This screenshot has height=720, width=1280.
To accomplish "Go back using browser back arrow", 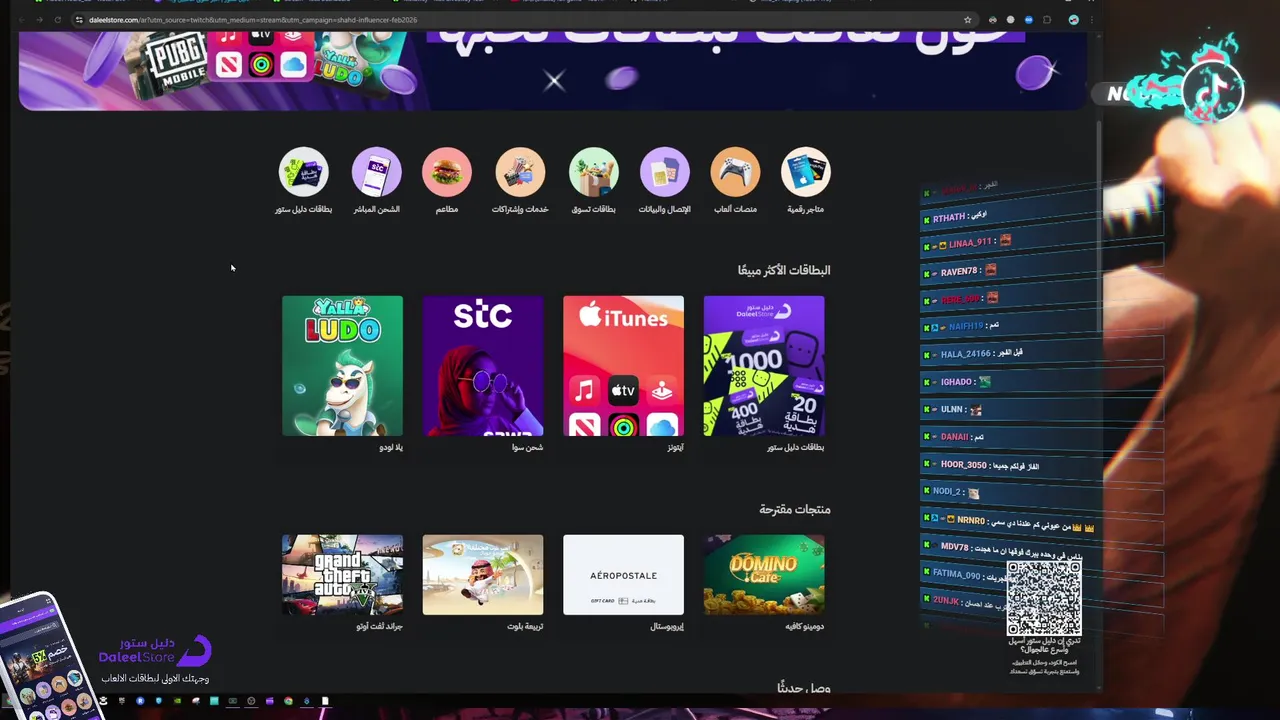I will 24,20.
